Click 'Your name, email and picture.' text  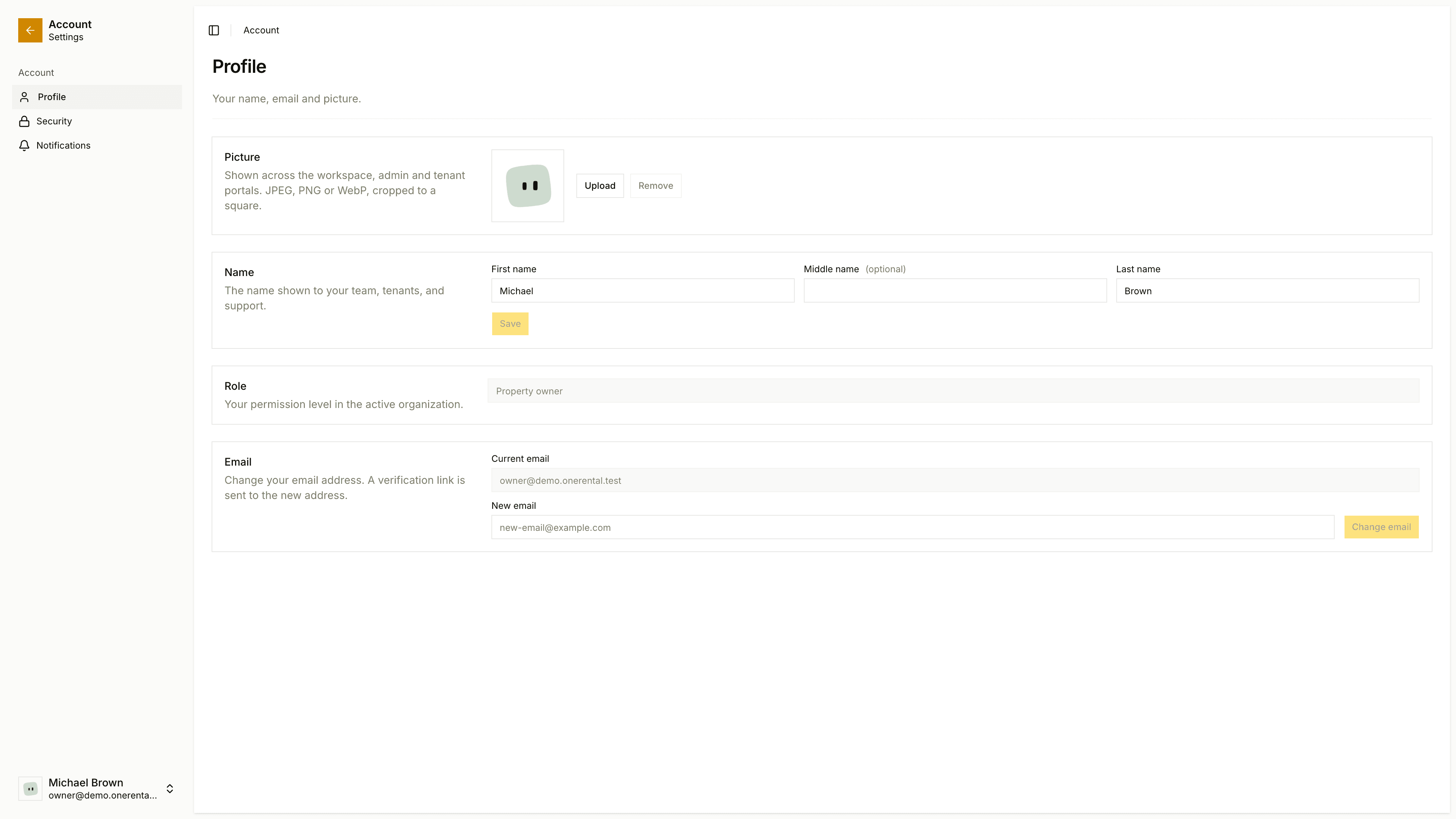coord(287,99)
